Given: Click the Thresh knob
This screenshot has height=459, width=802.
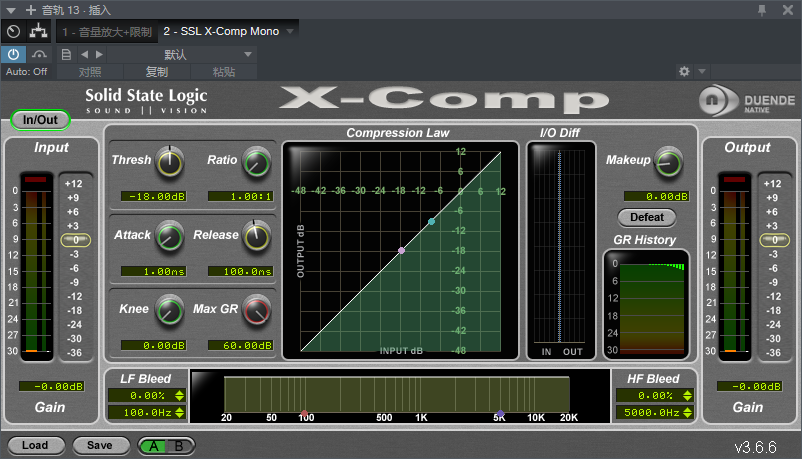Looking at the screenshot, I should [x=170, y=162].
